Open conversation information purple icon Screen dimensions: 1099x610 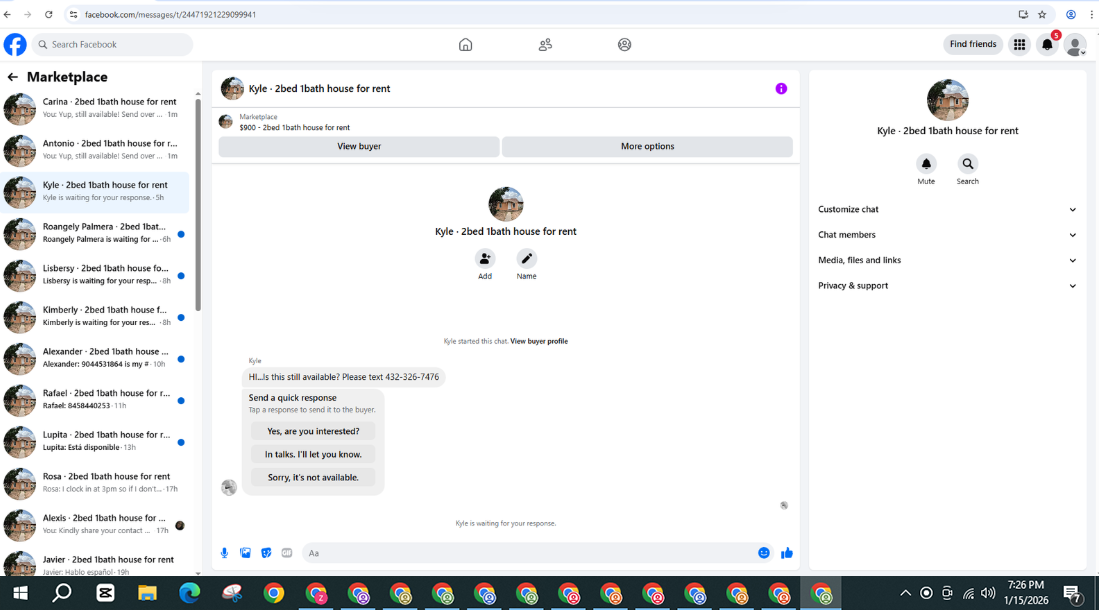click(x=781, y=88)
